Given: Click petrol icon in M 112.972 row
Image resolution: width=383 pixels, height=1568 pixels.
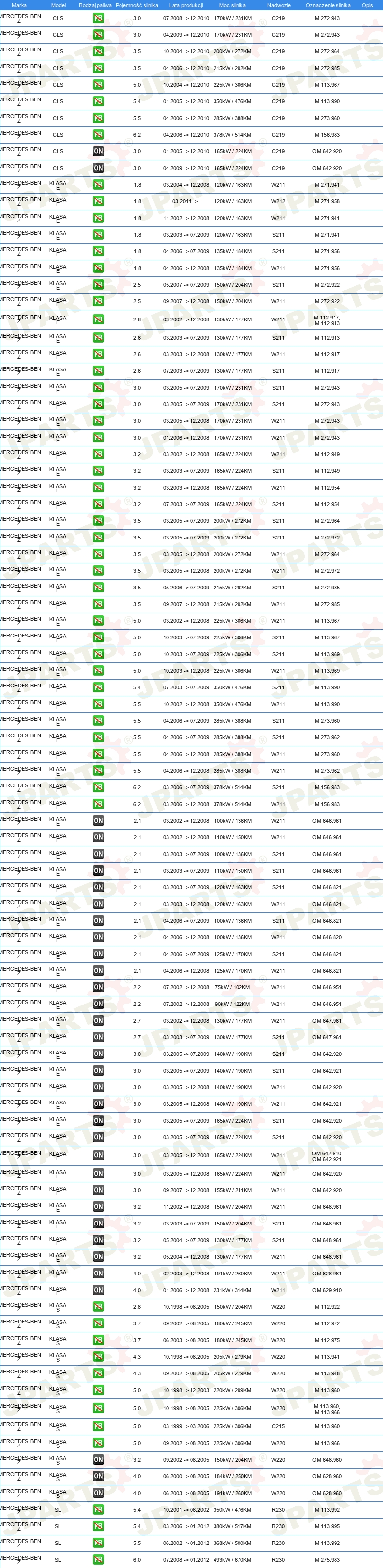Looking at the screenshot, I should point(98,1324).
